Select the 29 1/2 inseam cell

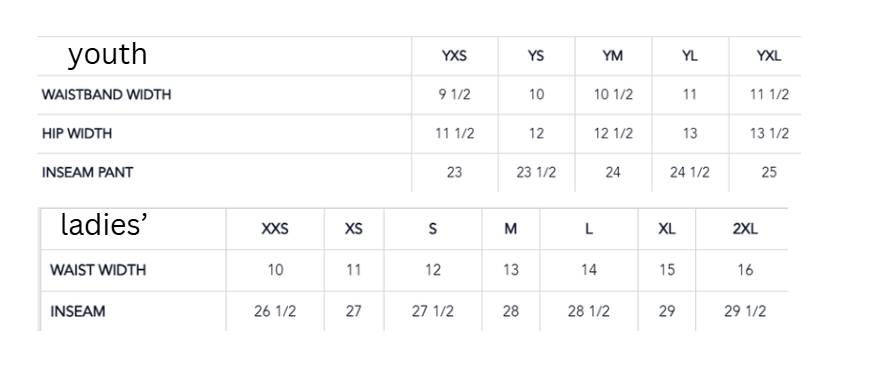point(745,311)
